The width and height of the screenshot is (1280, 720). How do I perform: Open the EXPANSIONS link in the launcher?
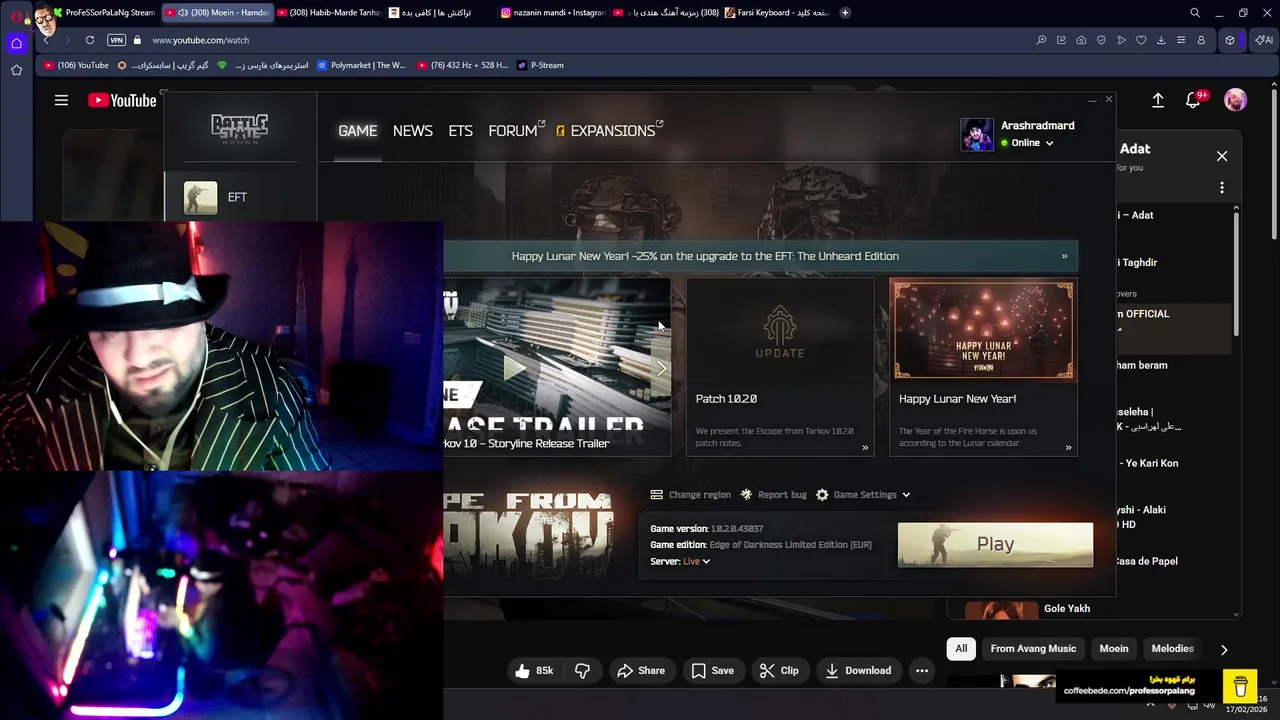click(610, 131)
